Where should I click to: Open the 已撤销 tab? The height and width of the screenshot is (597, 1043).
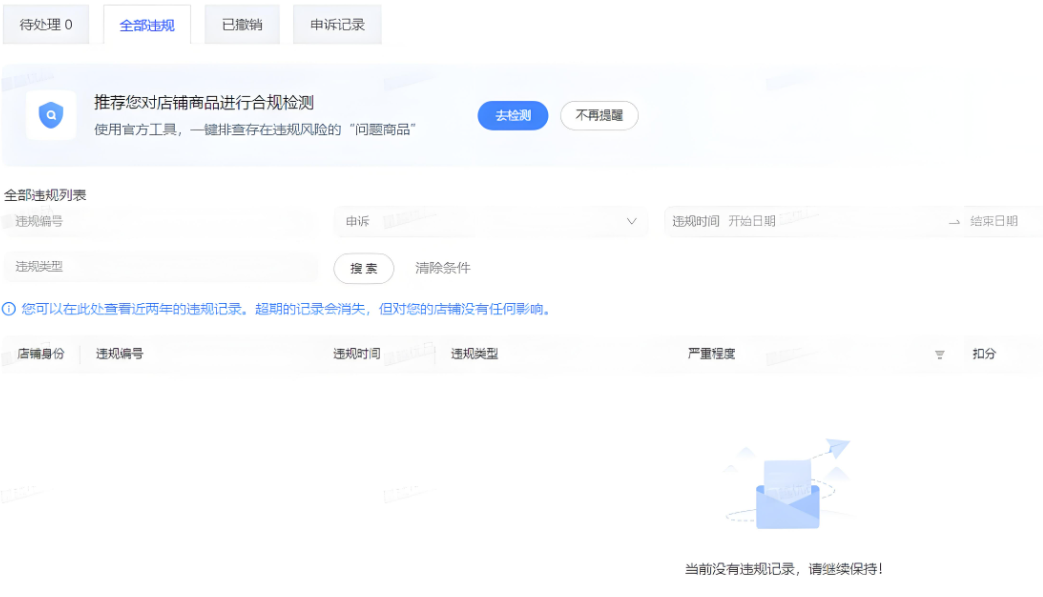(x=242, y=25)
